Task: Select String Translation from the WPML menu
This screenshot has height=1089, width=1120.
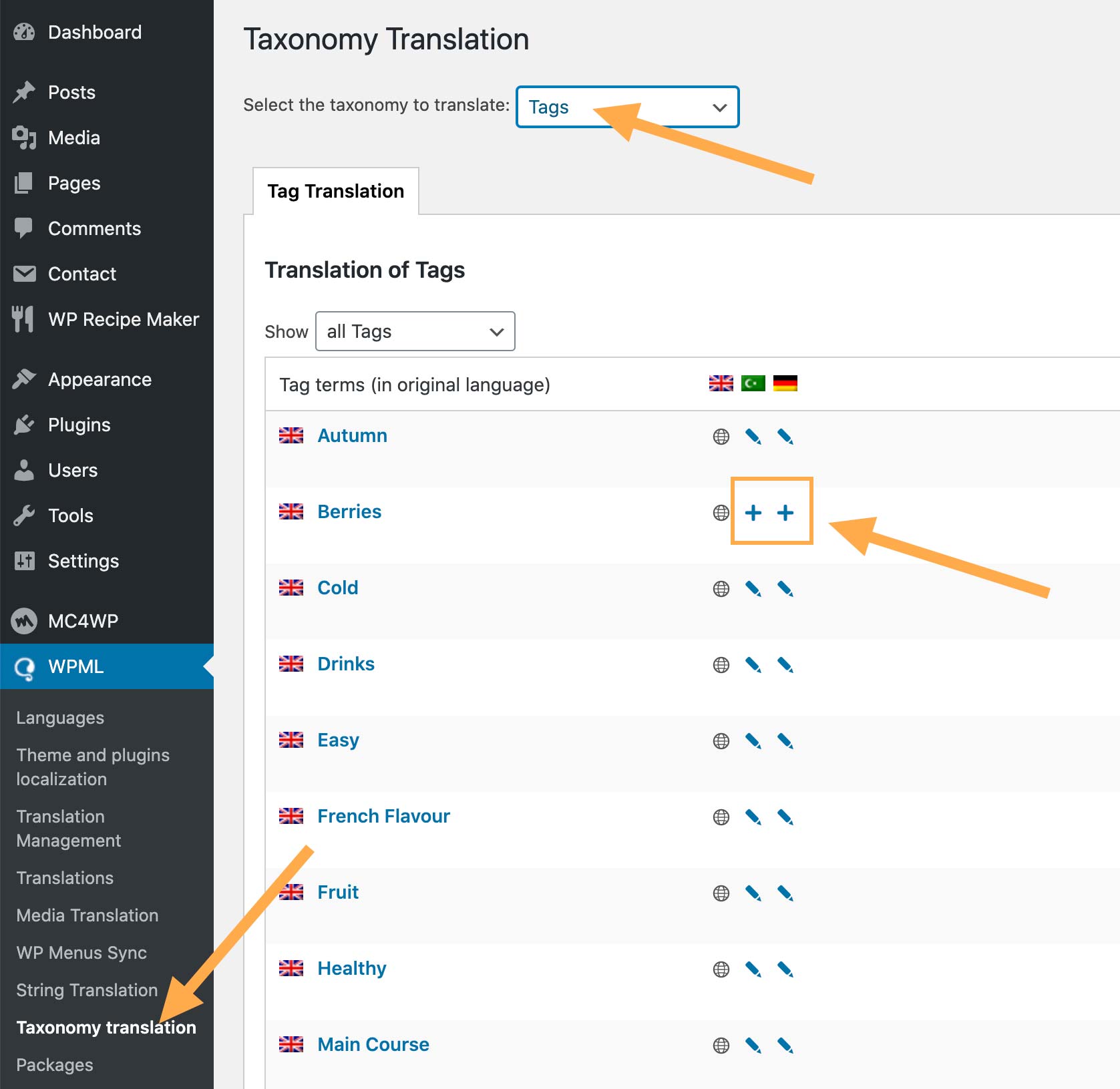Action: pyautogui.click(x=85, y=990)
